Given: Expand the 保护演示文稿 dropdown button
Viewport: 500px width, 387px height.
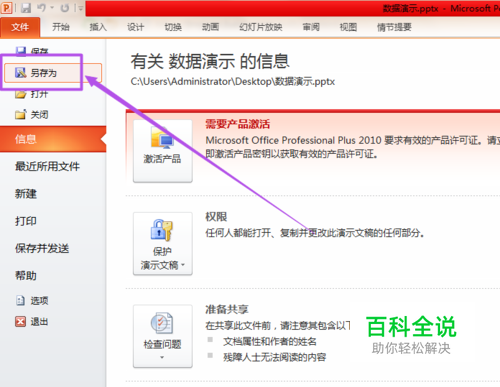Looking at the screenshot, I should 163,244.
